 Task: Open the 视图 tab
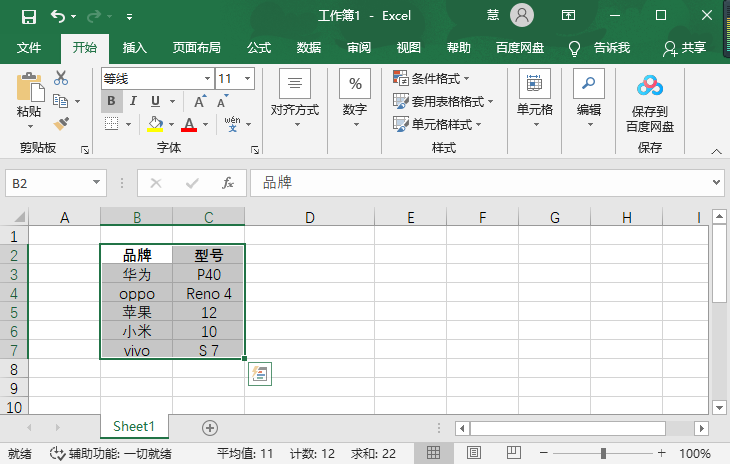tap(408, 47)
